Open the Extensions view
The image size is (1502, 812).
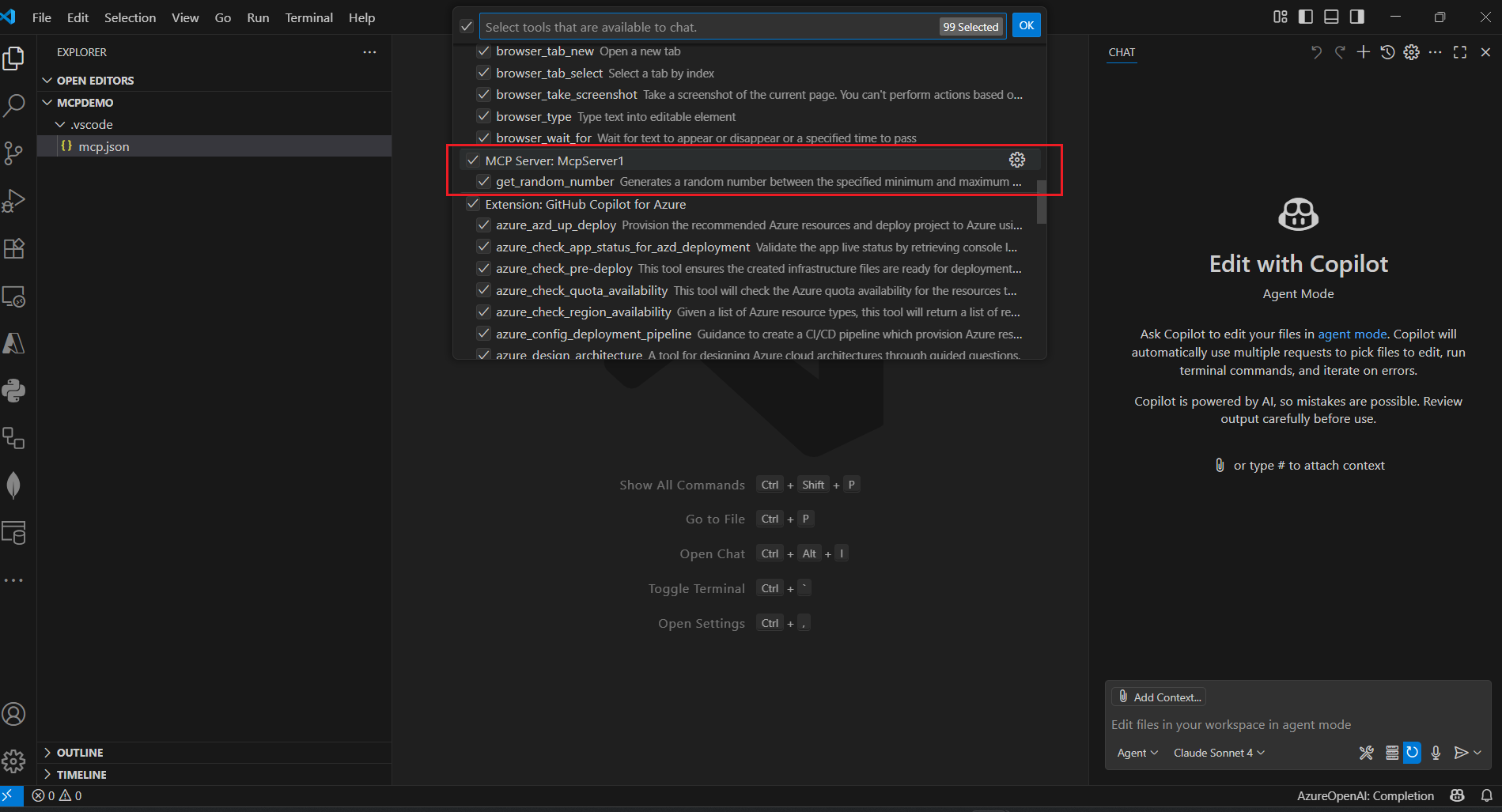point(13,248)
